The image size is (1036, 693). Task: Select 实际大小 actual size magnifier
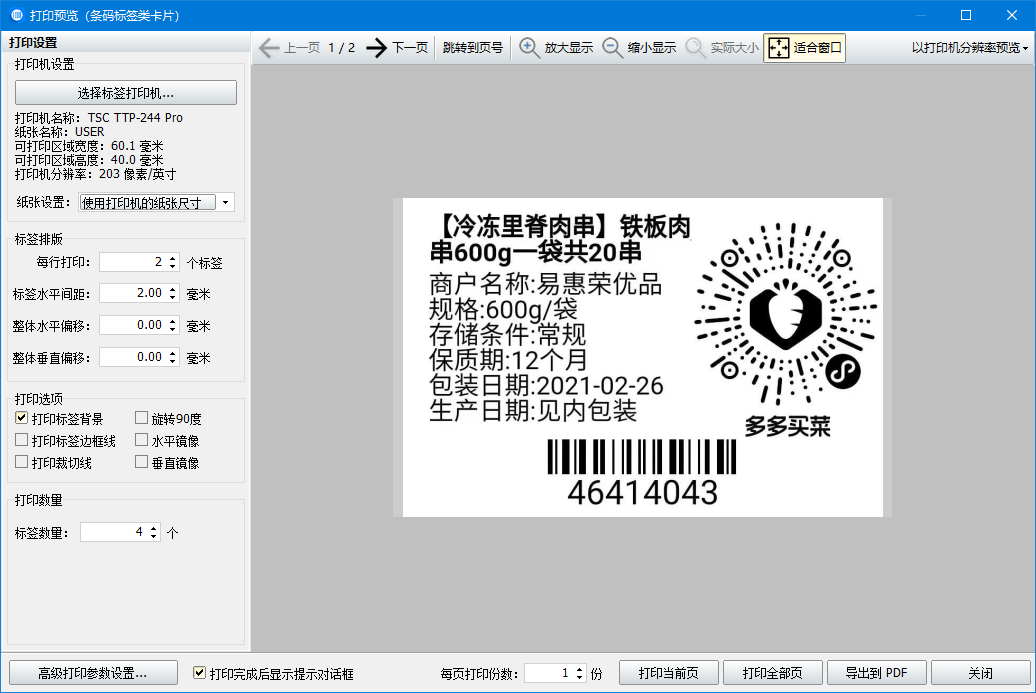[x=722, y=48]
